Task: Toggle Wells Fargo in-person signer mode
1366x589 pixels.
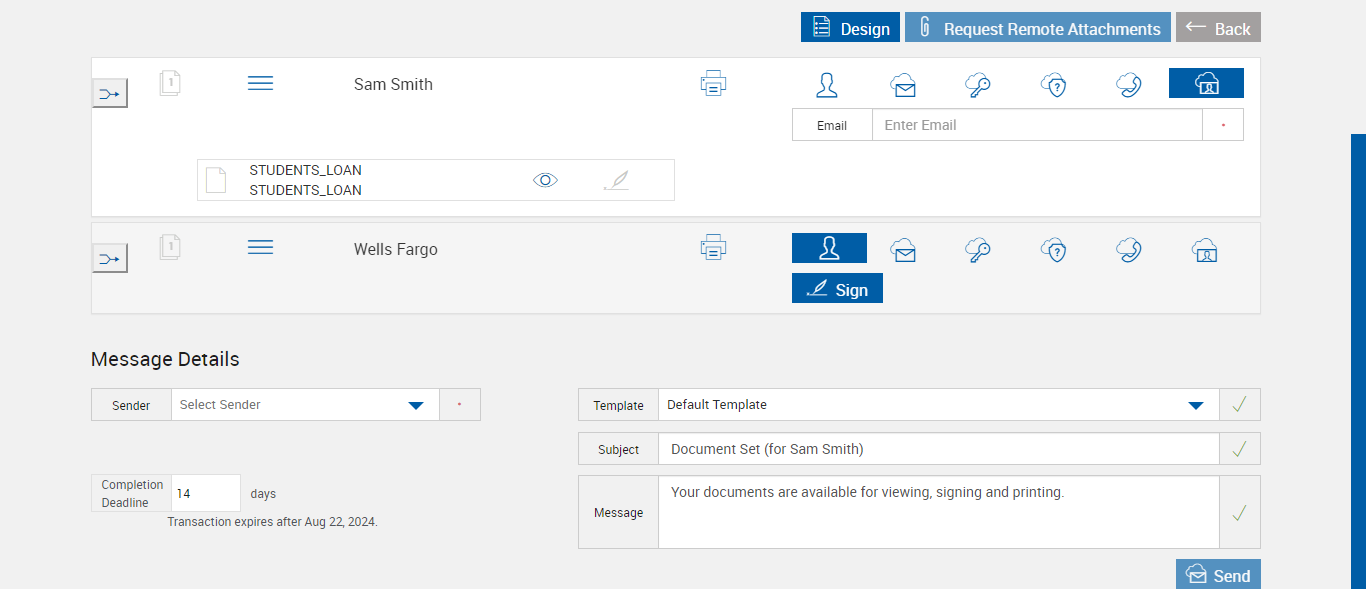Action: [829, 248]
